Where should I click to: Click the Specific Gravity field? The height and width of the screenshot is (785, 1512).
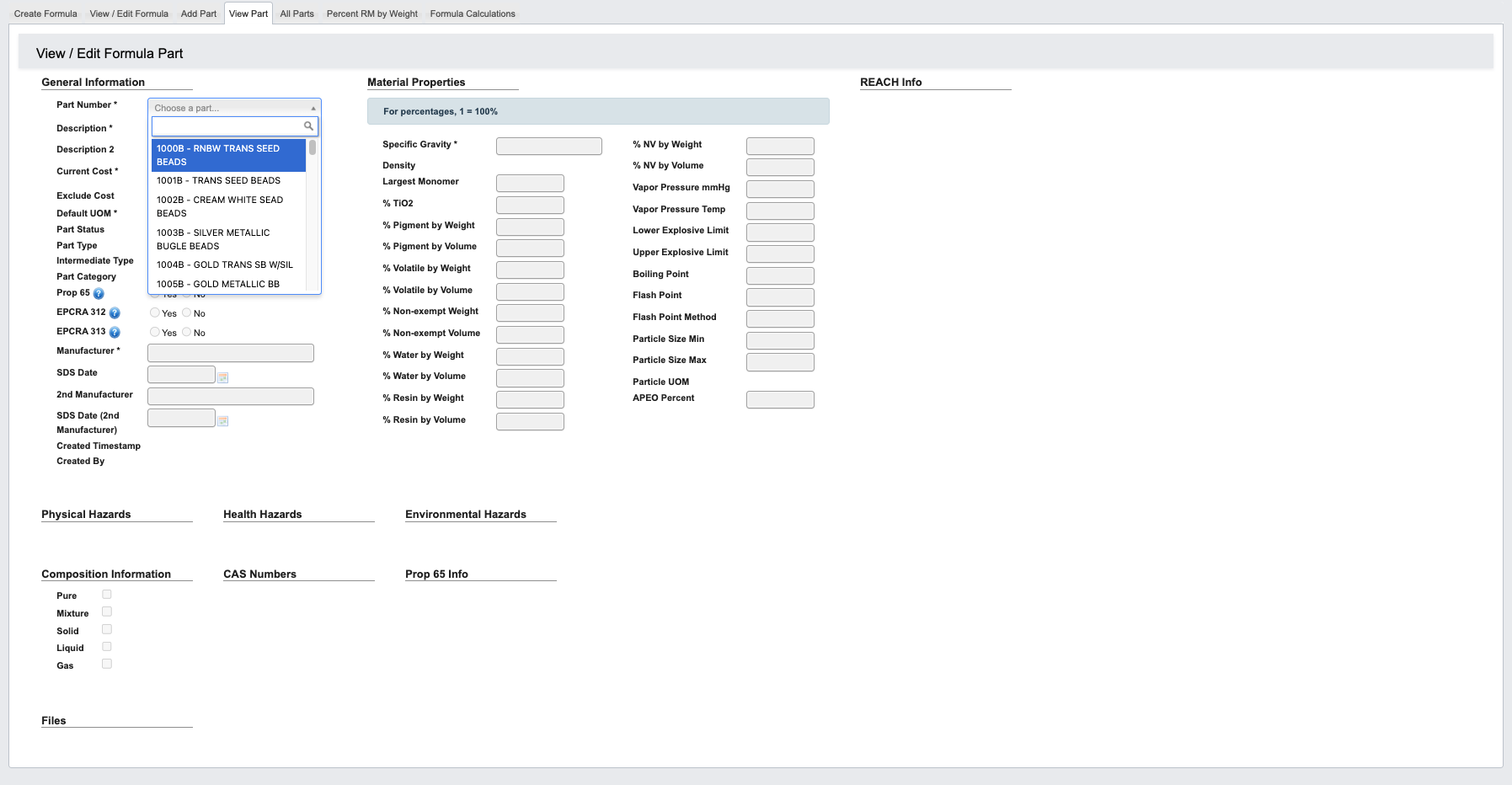549,147
